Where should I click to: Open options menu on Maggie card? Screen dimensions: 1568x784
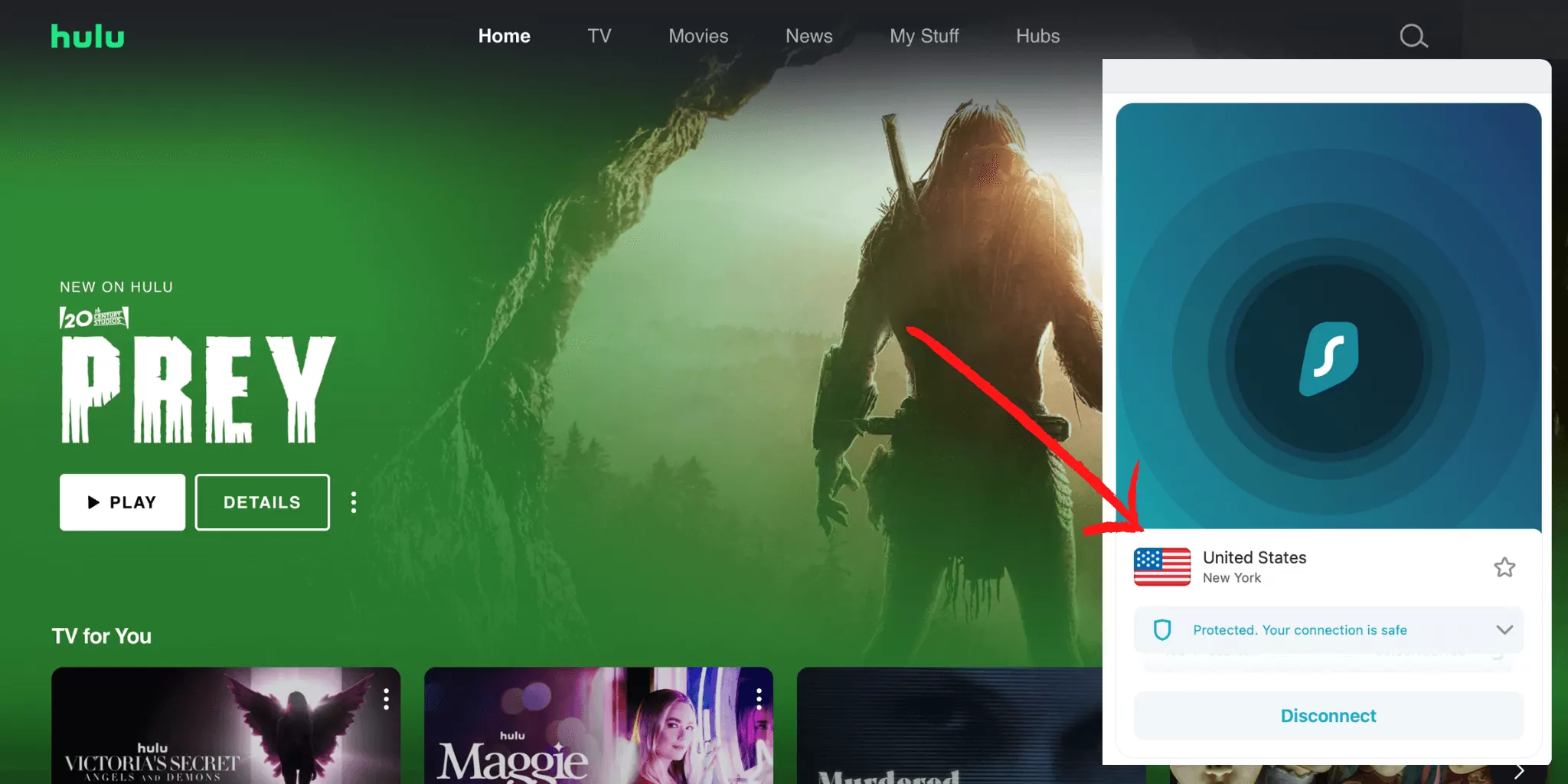coord(759,698)
